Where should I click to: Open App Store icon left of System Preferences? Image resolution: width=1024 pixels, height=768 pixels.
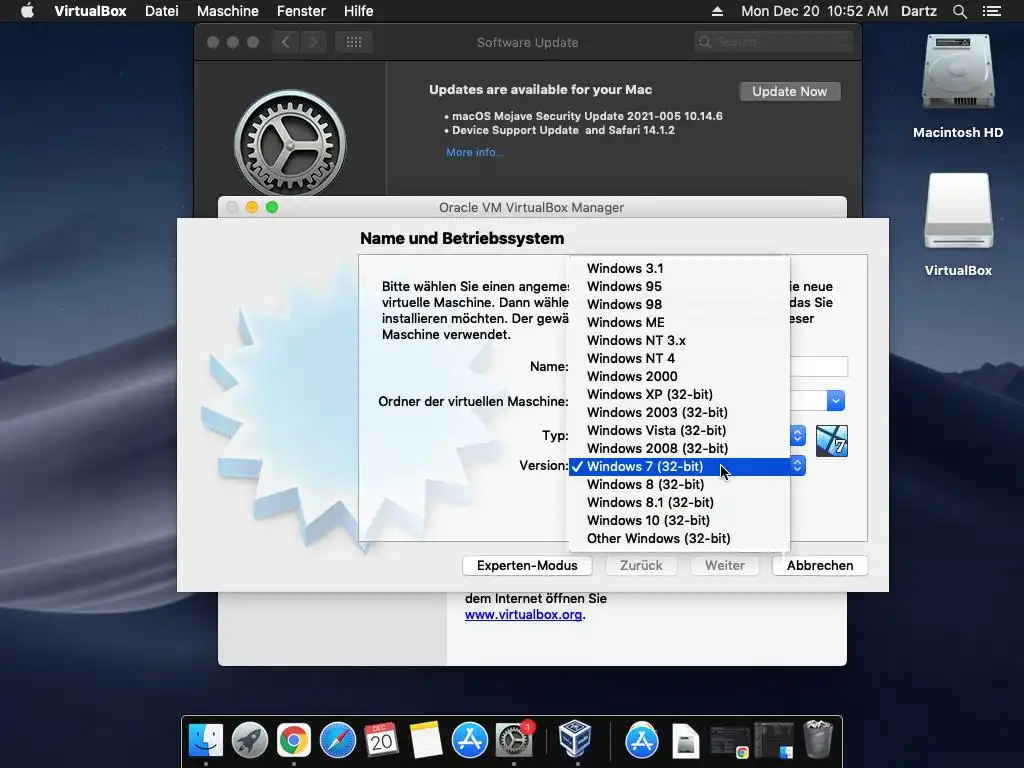coord(470,741)
